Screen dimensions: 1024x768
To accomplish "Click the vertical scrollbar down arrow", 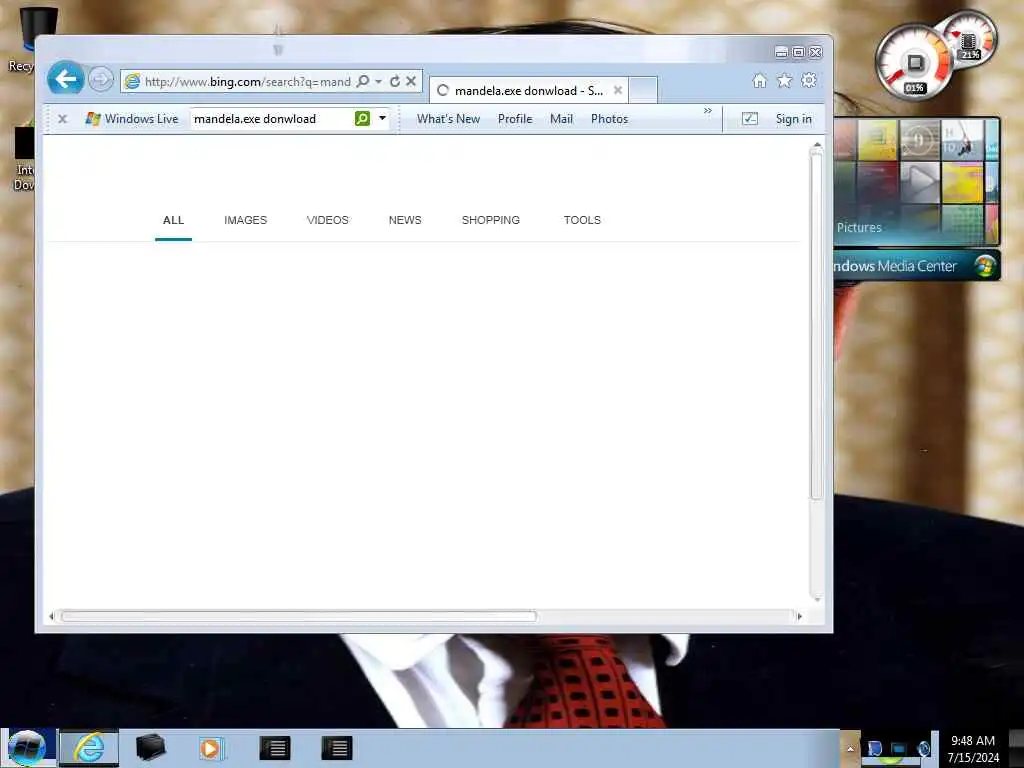I will (816, 599).
